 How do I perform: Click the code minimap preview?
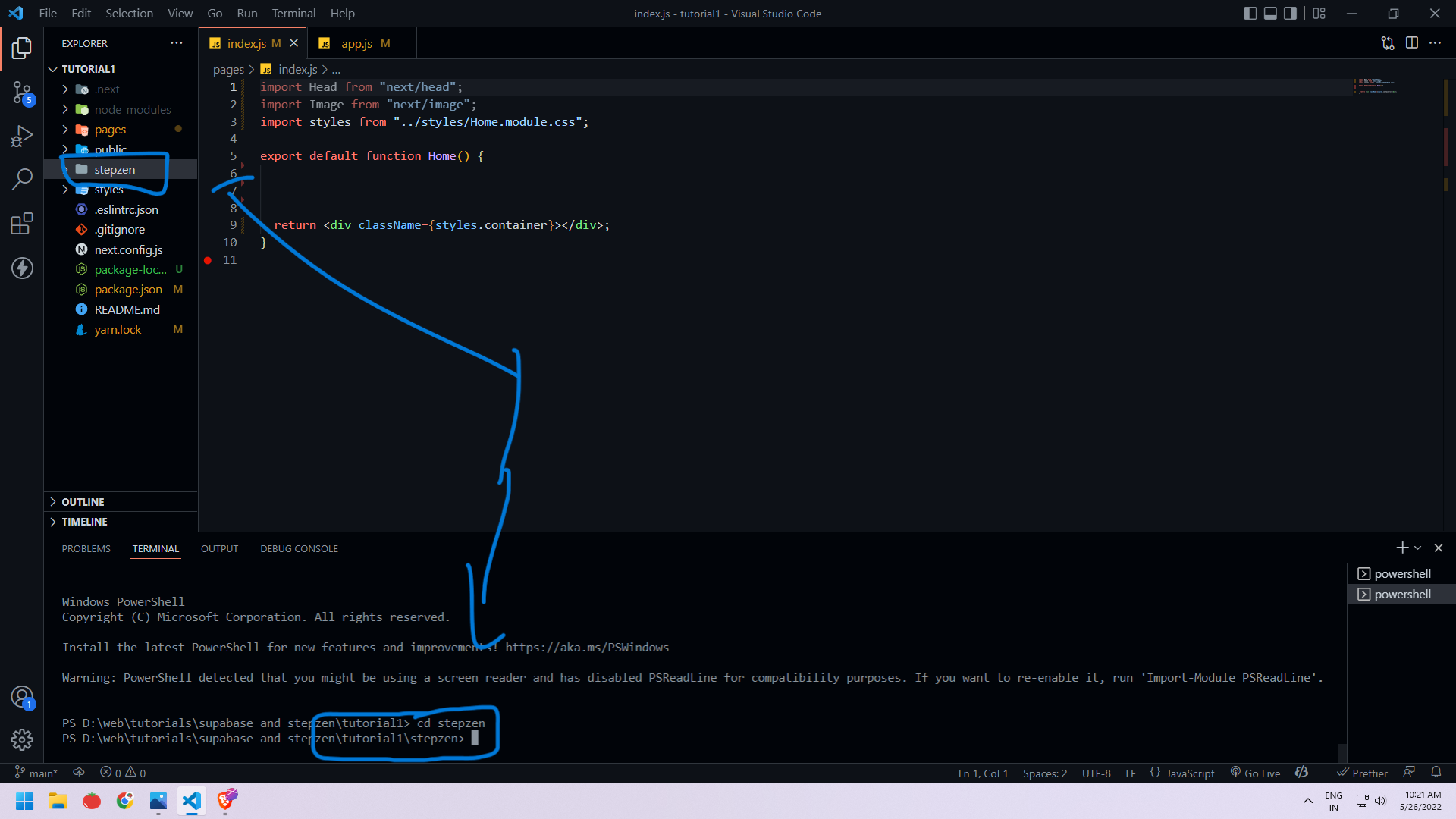1376,85
